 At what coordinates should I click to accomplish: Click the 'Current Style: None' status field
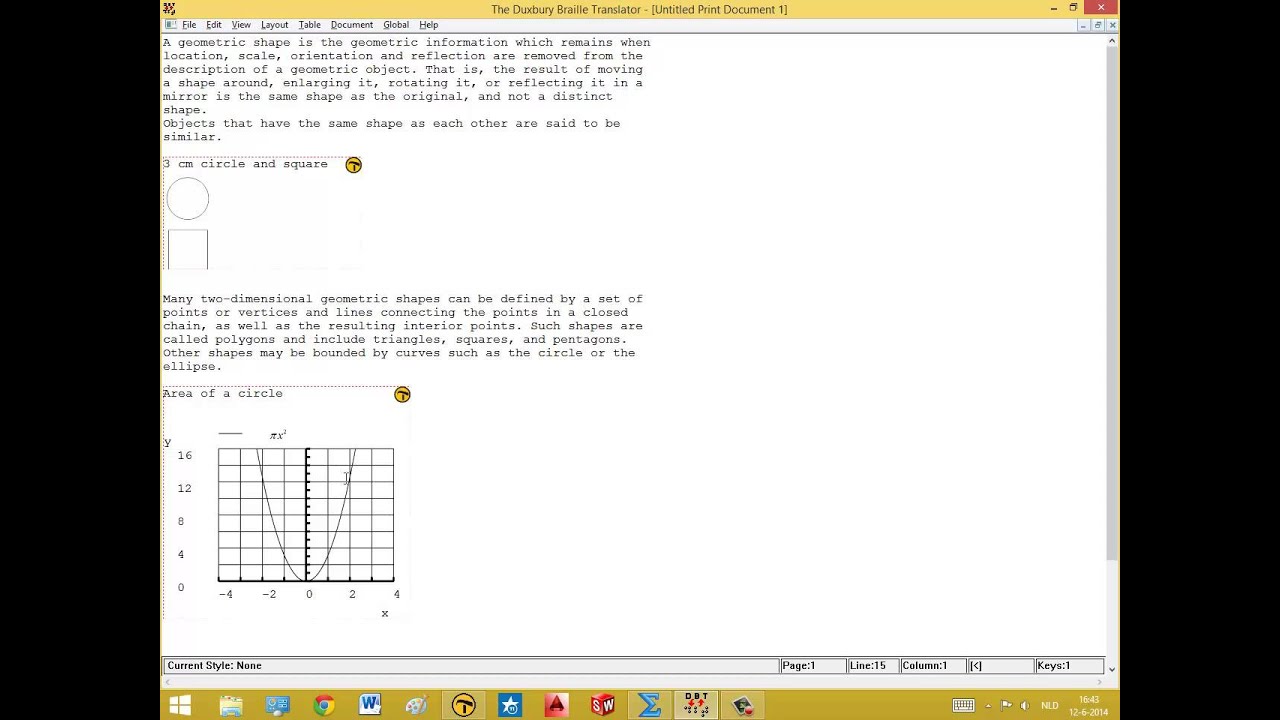(x=470, y=666)
